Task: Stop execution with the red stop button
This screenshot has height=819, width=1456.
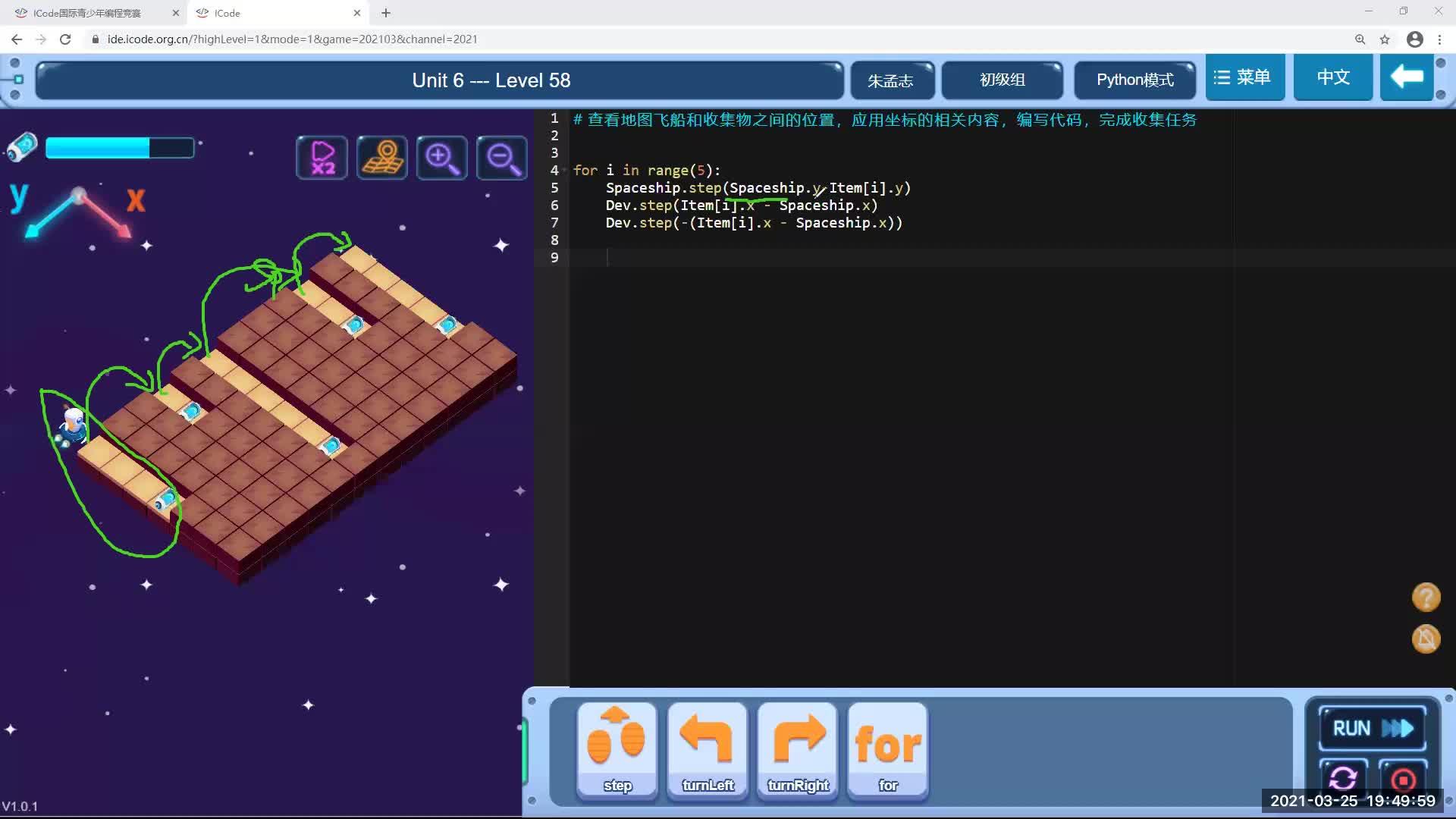Action: click(x=1402, y=779)
